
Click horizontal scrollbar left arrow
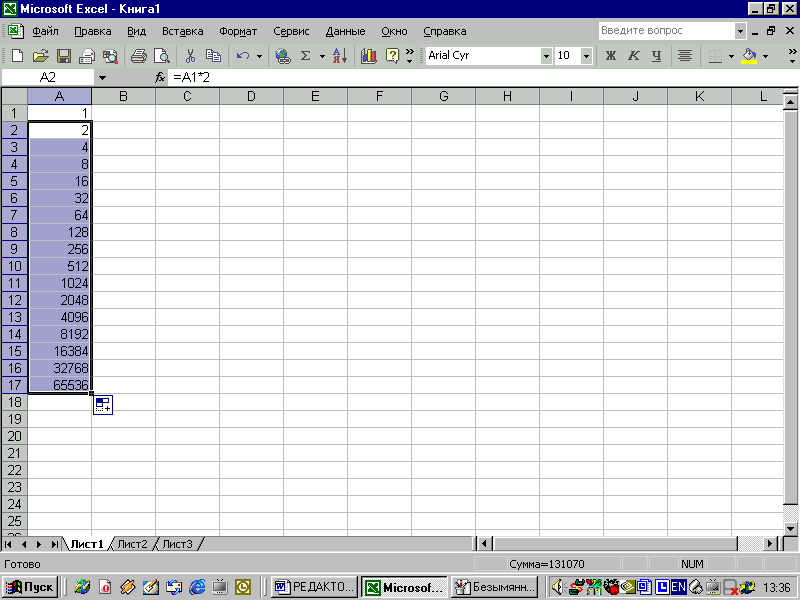(485, 544)
